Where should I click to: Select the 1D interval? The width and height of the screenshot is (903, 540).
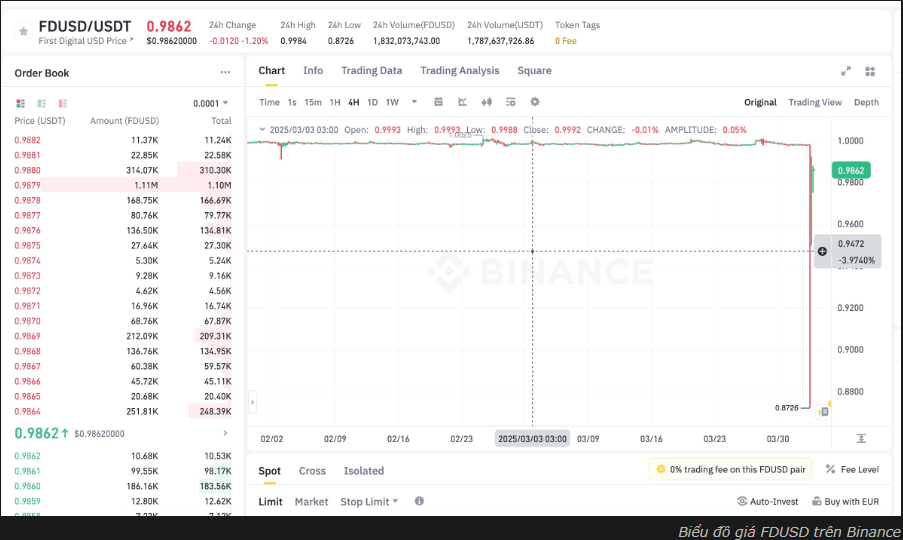pyautogui.click(x=373, y=102)
